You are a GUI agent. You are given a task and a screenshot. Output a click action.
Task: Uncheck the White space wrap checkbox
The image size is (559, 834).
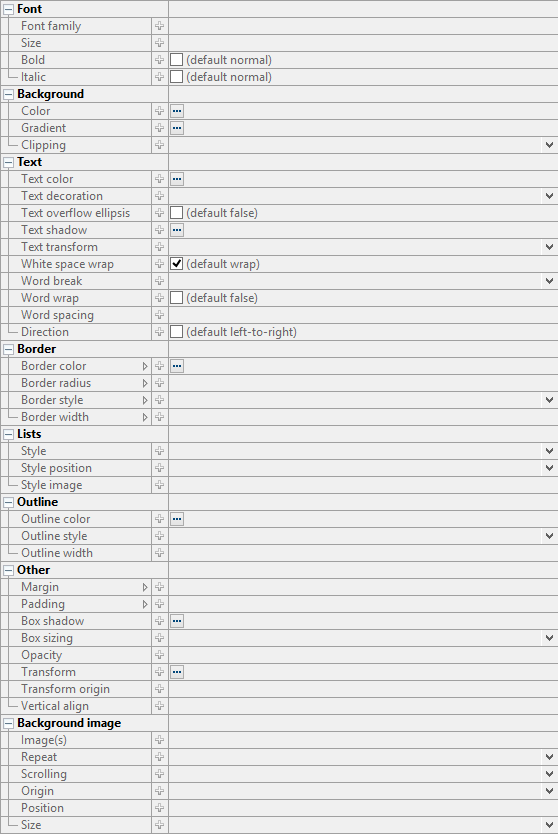point(177,264)
